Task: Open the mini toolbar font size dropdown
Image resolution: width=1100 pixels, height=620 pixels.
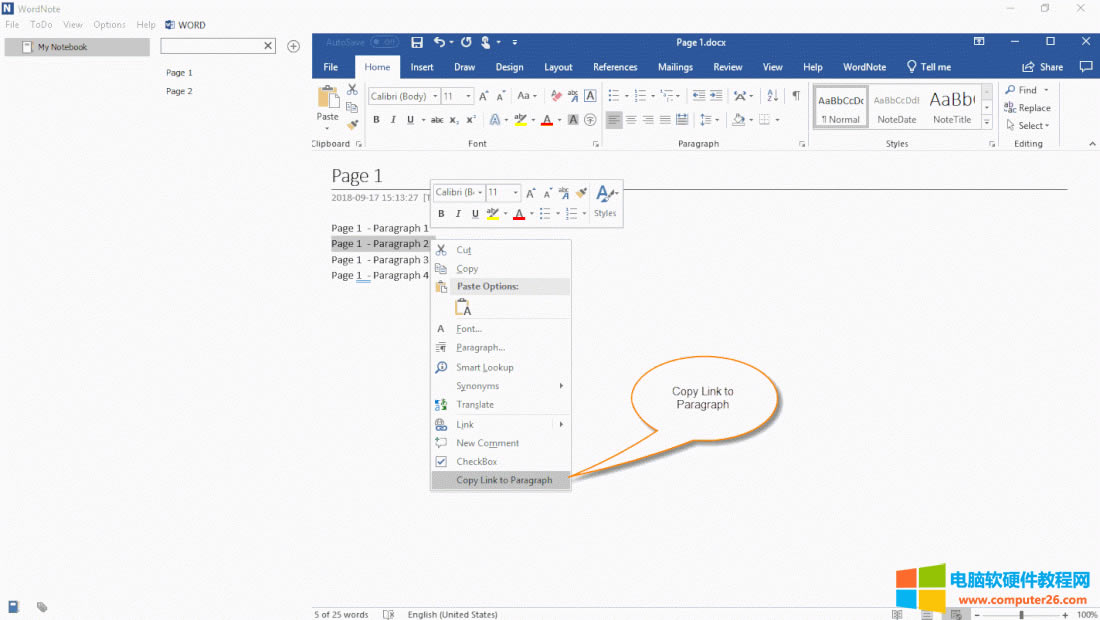Action: [x=516, y=193]
